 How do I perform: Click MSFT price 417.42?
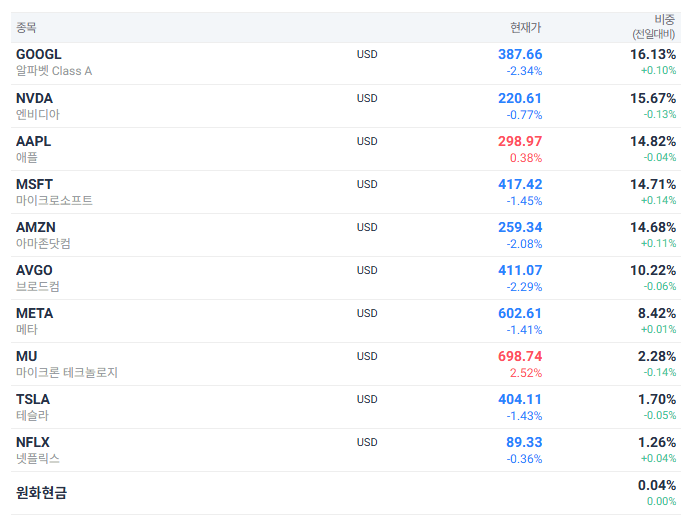[x=520, y=184]
